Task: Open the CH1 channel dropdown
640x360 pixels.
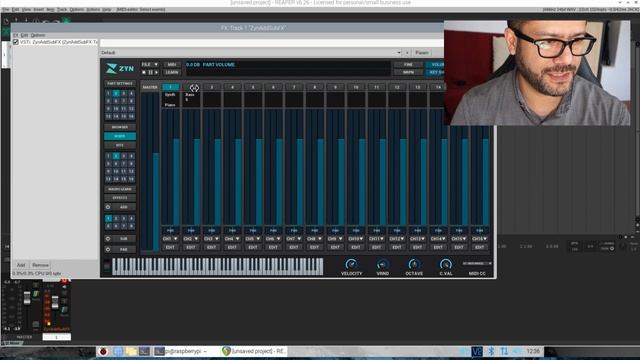Action: (x=170, y=238)
